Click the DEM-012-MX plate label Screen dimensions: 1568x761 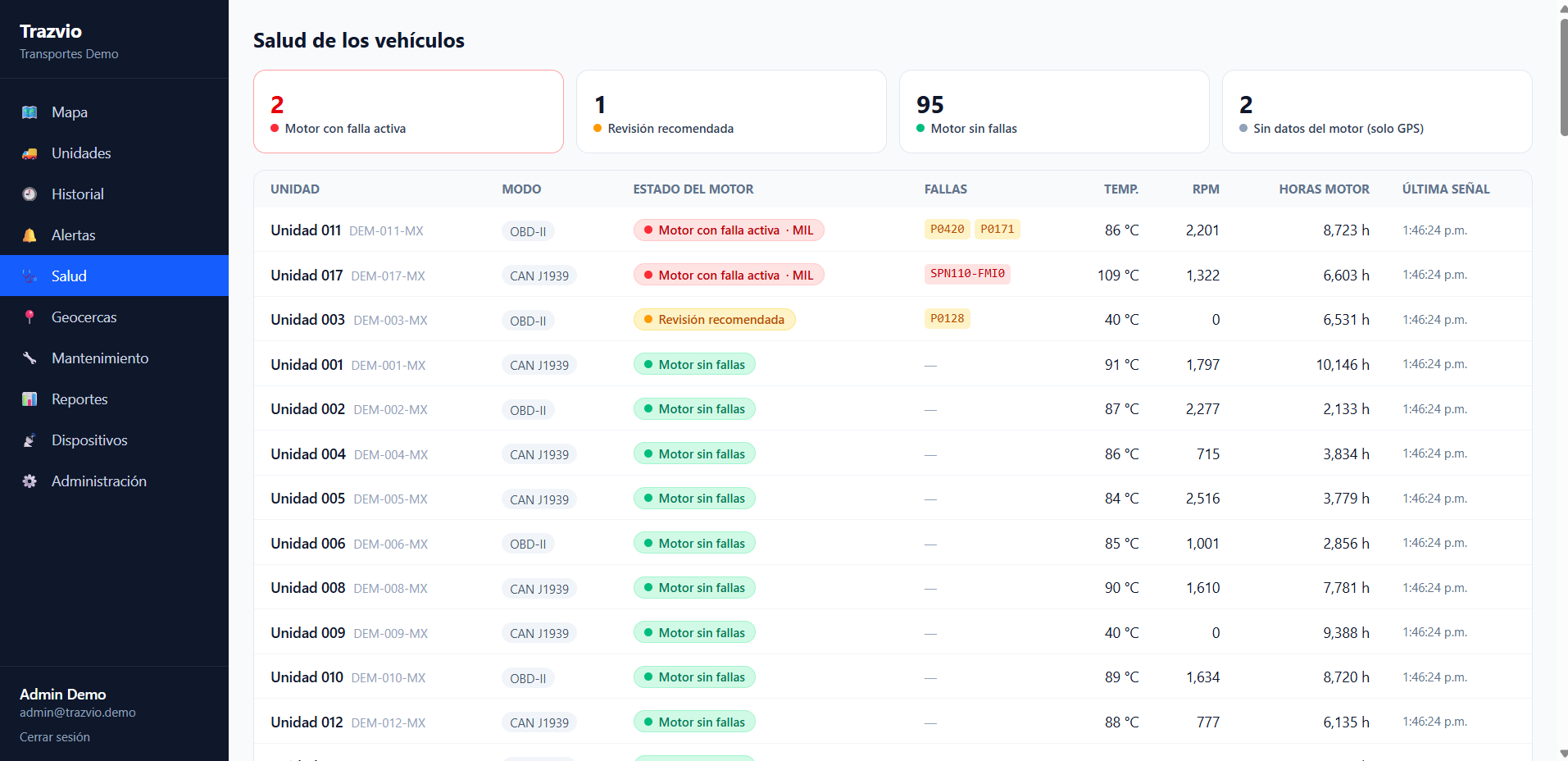pos(389,723)
